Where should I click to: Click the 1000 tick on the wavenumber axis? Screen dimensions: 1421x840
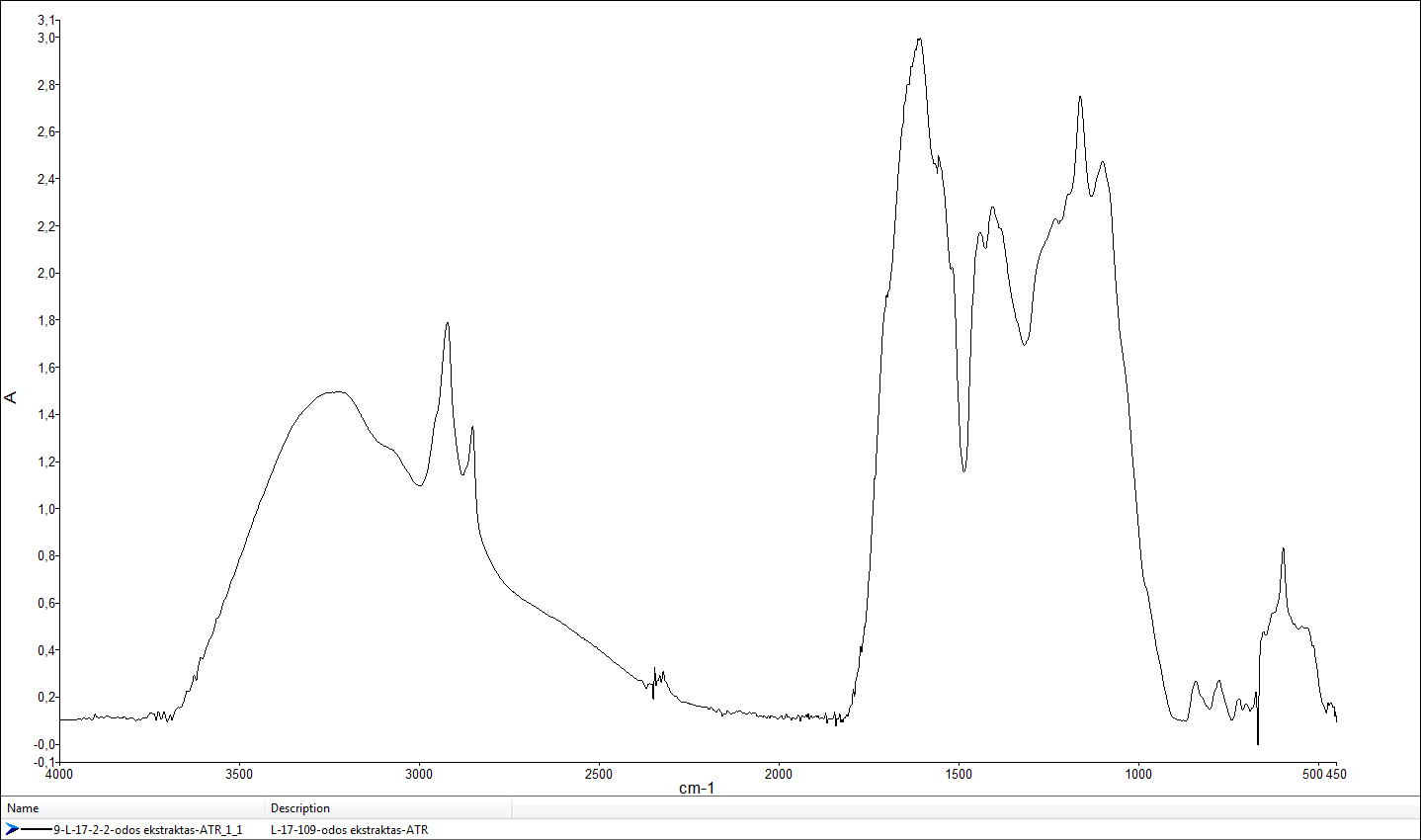(1138, 774)
